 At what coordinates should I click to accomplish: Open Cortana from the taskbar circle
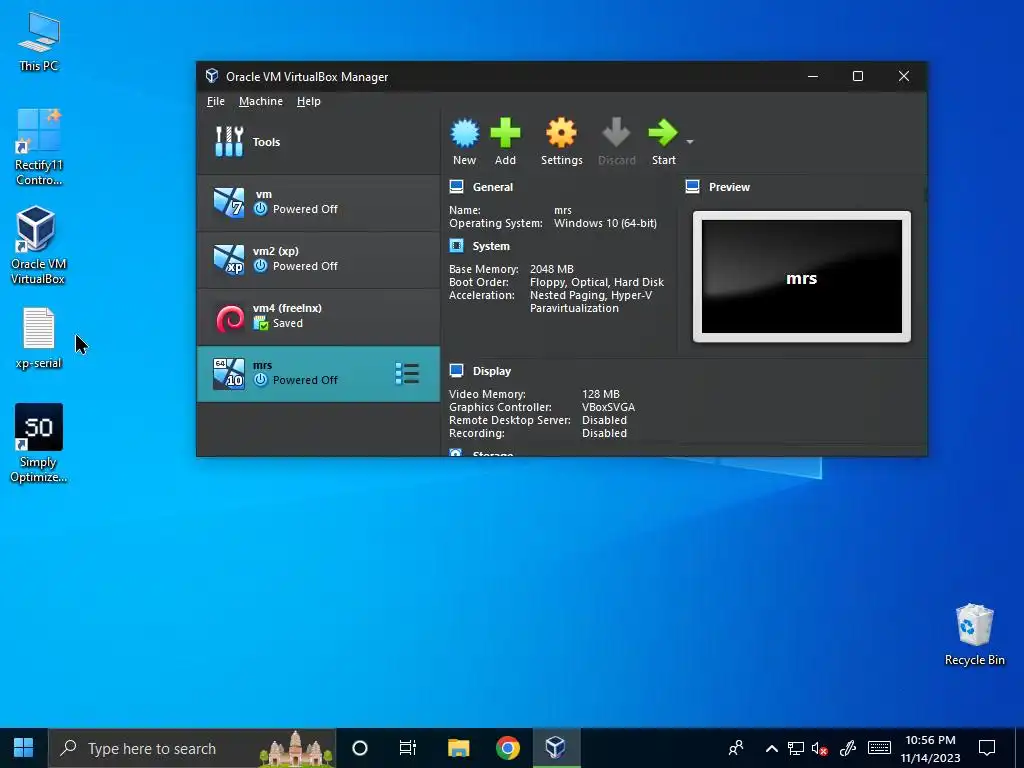tap(360, 748)
